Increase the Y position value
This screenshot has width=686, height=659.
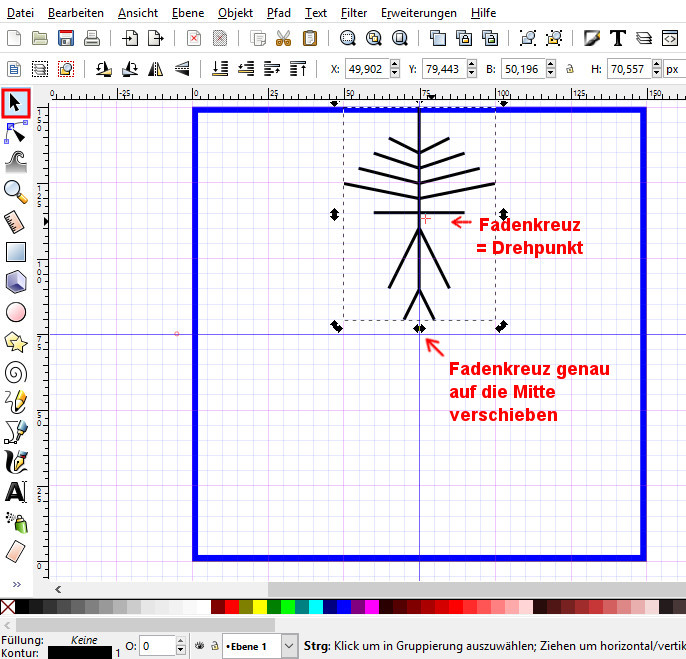(x=472, y=64)
